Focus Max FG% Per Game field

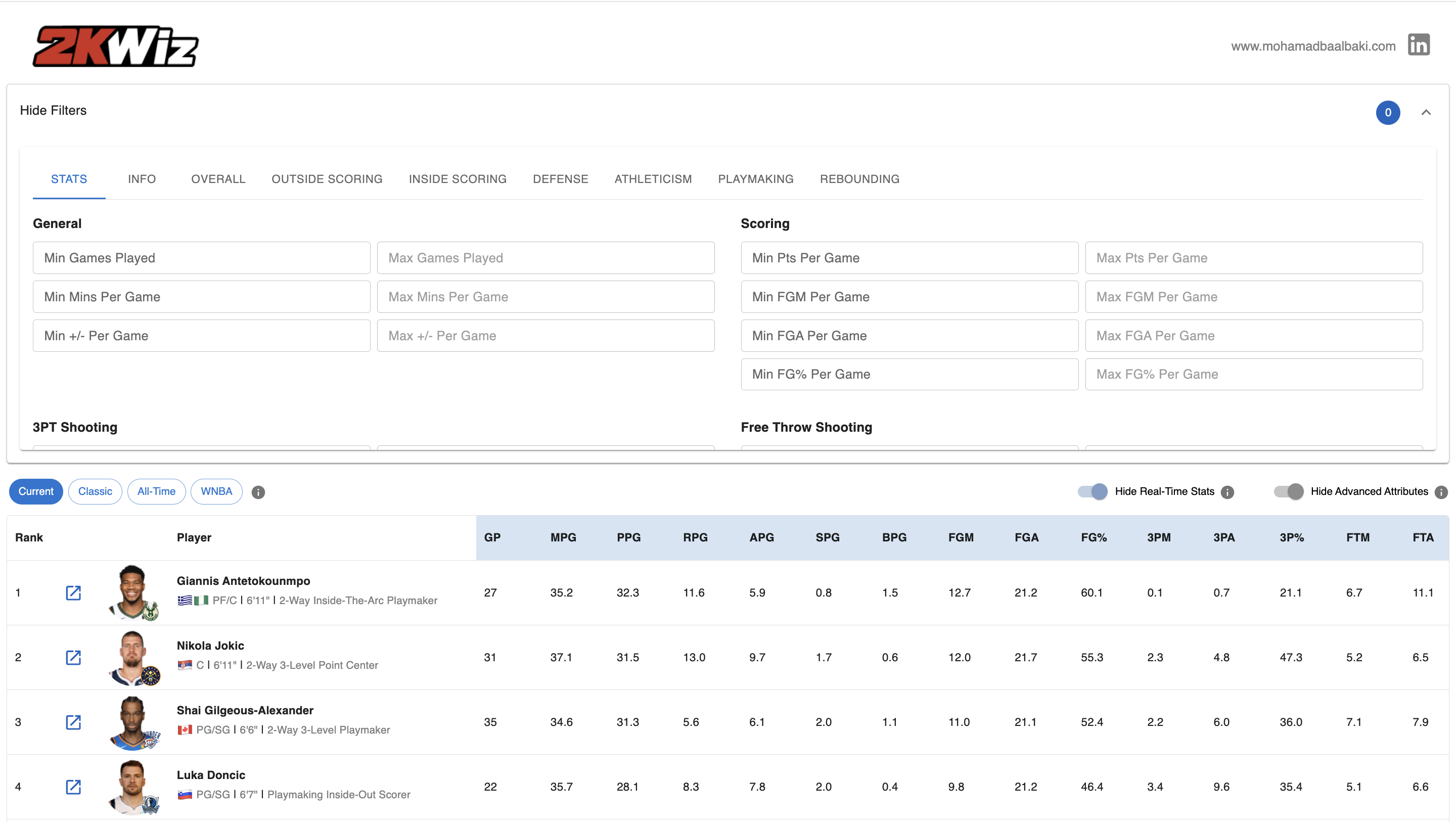[1254, 374]
